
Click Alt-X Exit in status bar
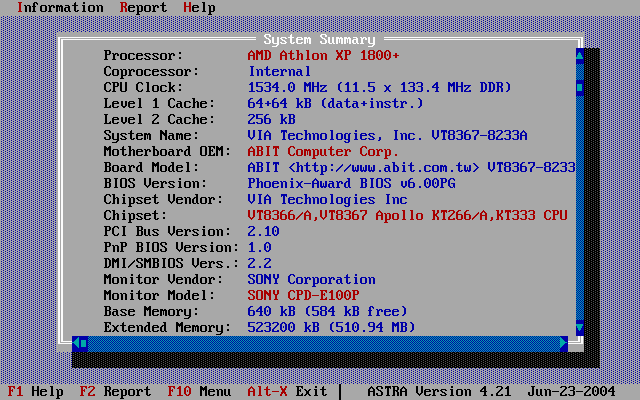point(287,391)
